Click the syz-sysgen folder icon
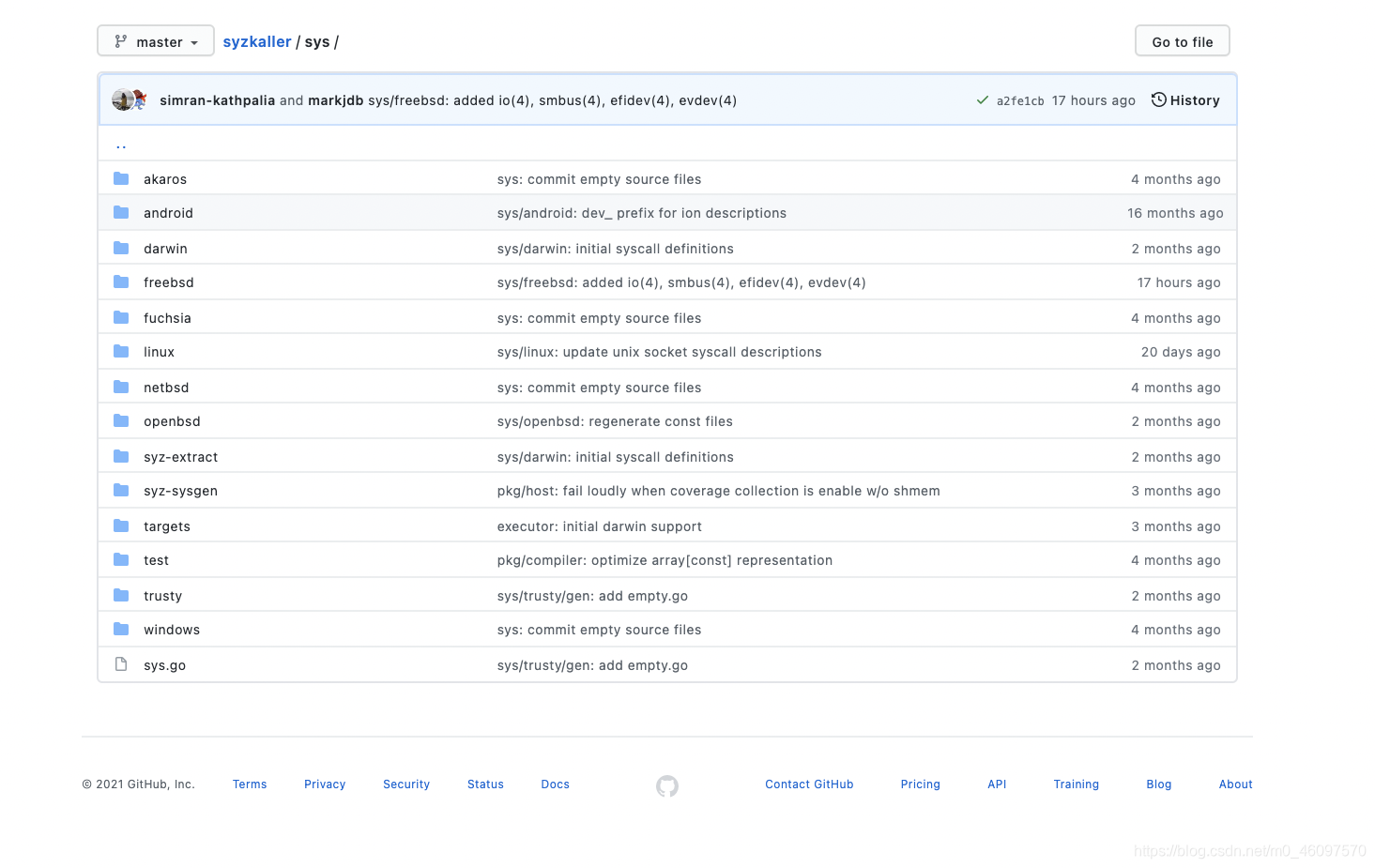1375x868 pixels. (x=121, y=490)
